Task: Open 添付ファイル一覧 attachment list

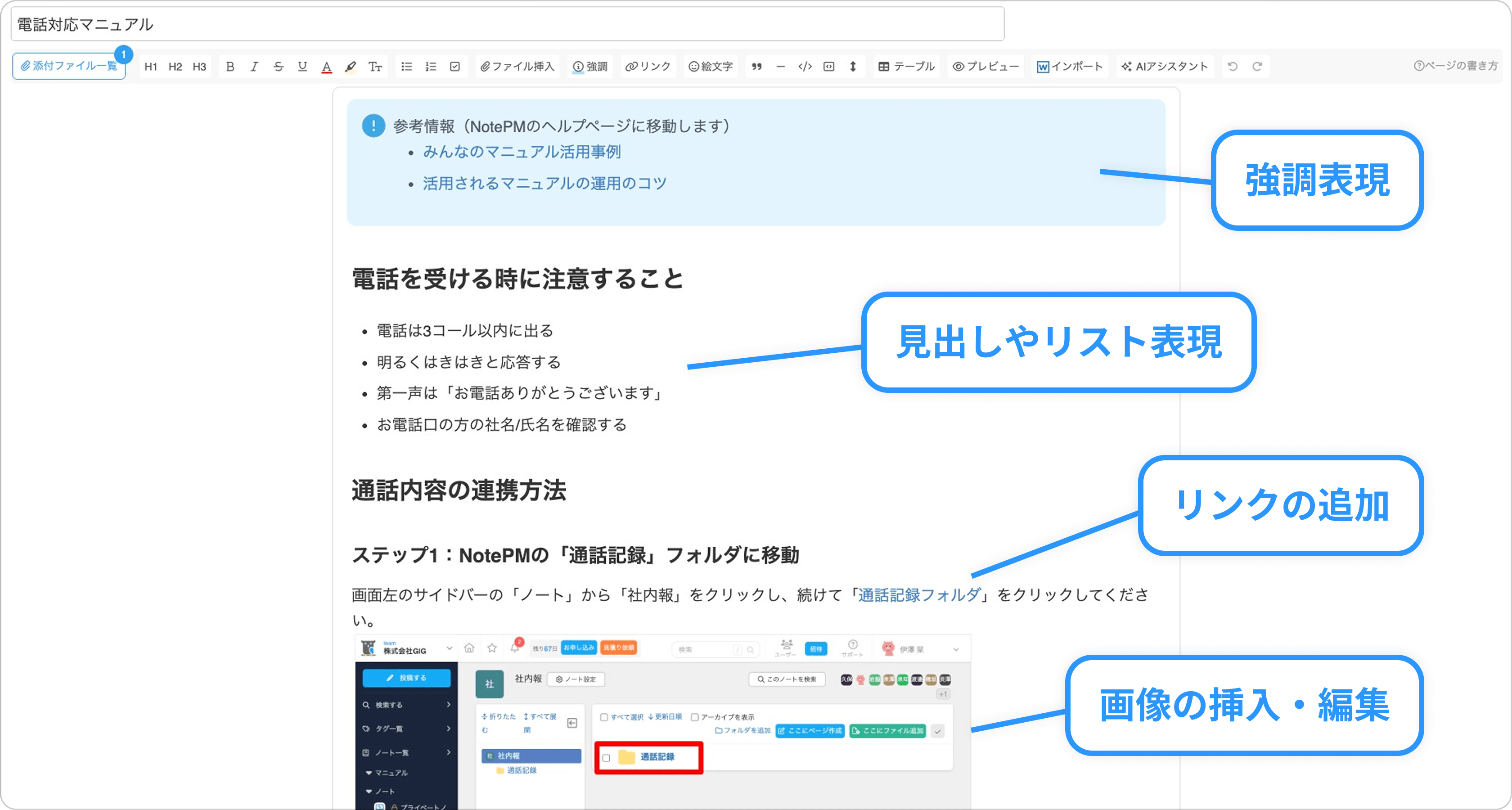Action: [x=69, y=66]
